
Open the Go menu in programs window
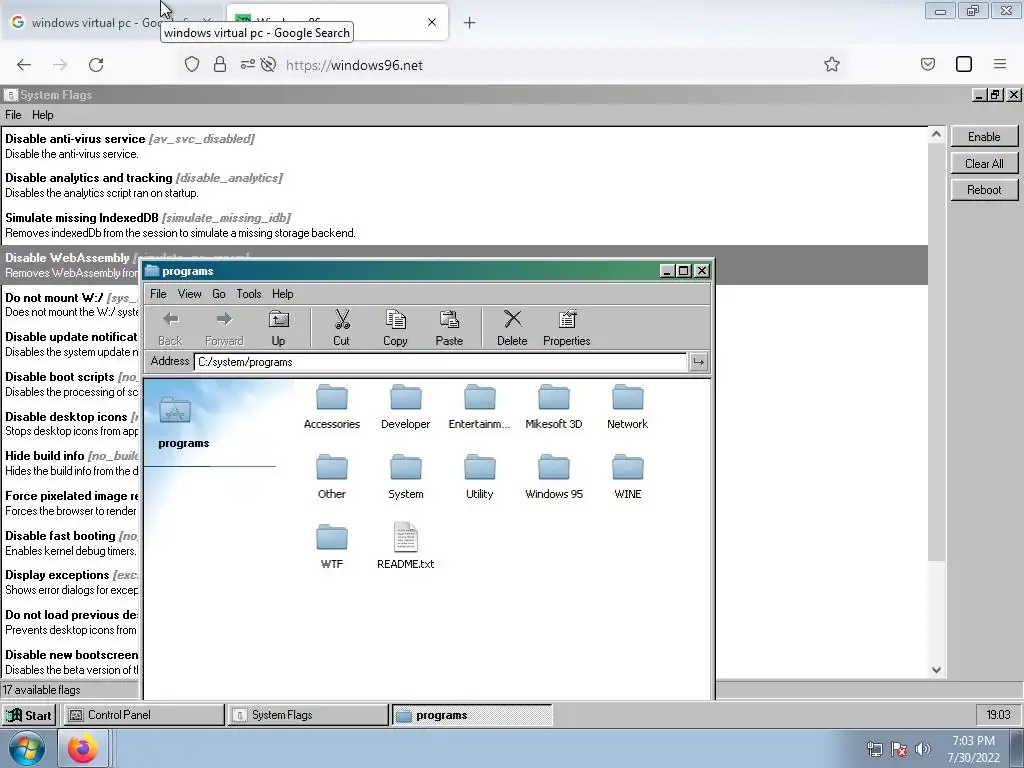tap(219, 294)
